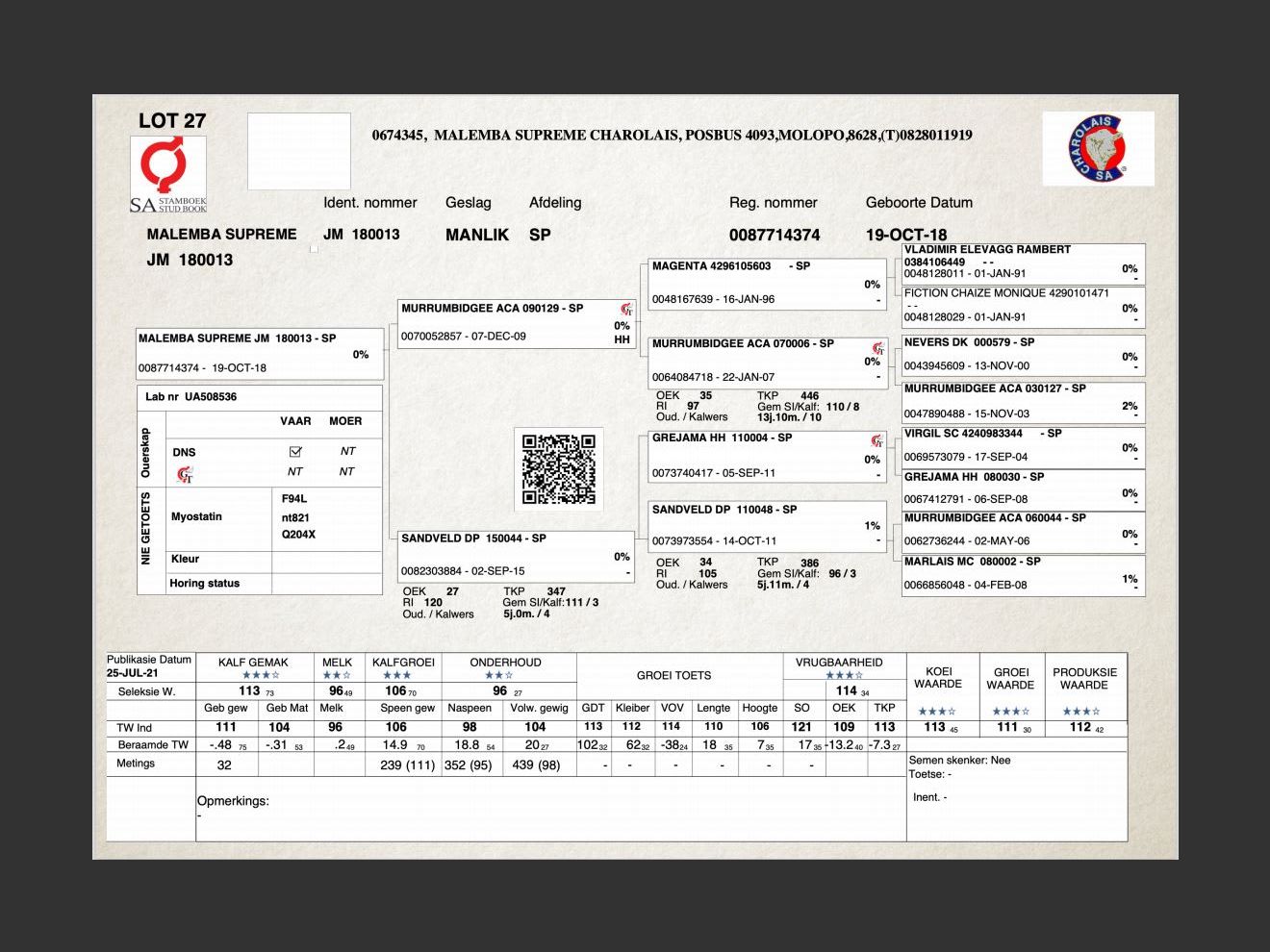
Task: Click the KALF GEMAK star rating
Action: click(x=260, y=675)
